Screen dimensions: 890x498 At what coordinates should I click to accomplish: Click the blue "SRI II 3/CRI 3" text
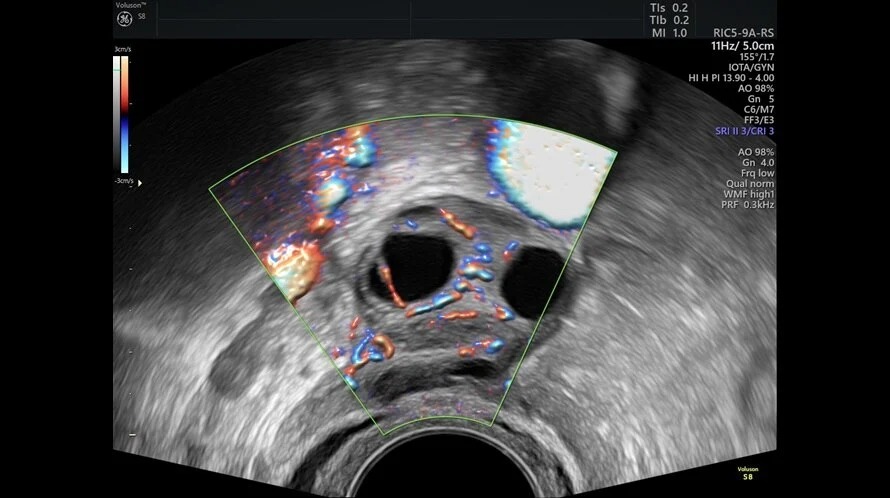745,131
